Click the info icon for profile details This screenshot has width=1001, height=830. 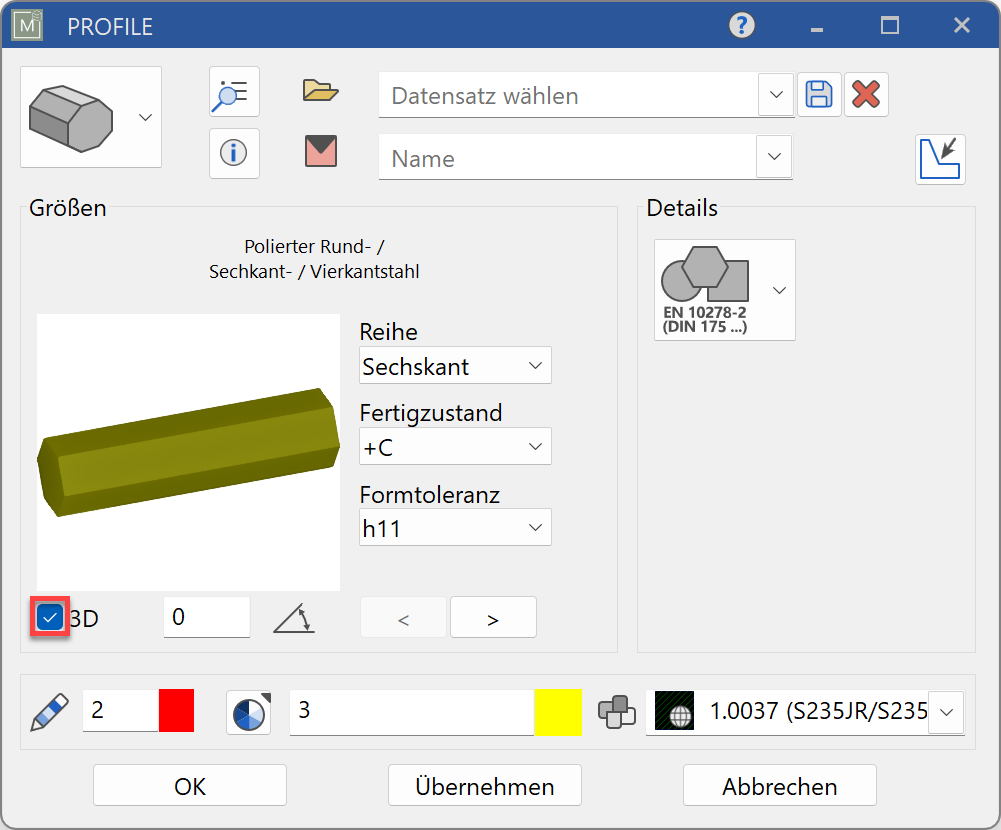[233, 153]
